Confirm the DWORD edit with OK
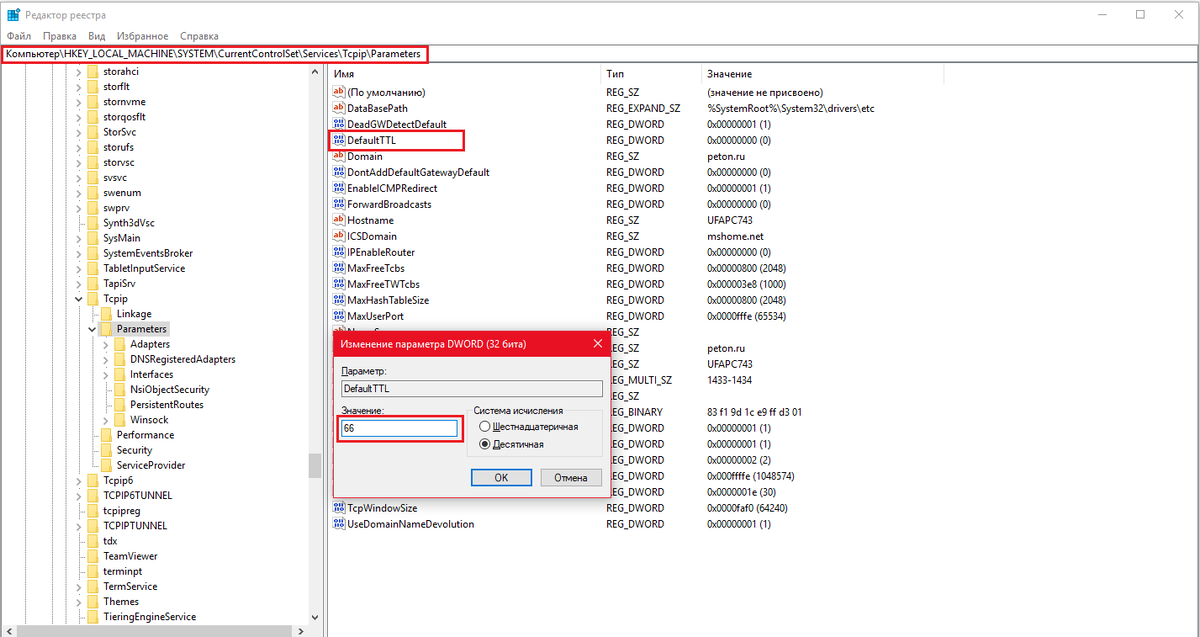The image size is (1200, 637). [x=501, y=478]
